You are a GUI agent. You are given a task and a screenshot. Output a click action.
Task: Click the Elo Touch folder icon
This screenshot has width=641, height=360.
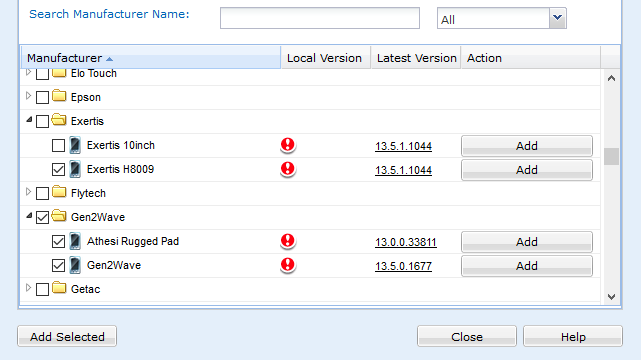coord(59,73)
